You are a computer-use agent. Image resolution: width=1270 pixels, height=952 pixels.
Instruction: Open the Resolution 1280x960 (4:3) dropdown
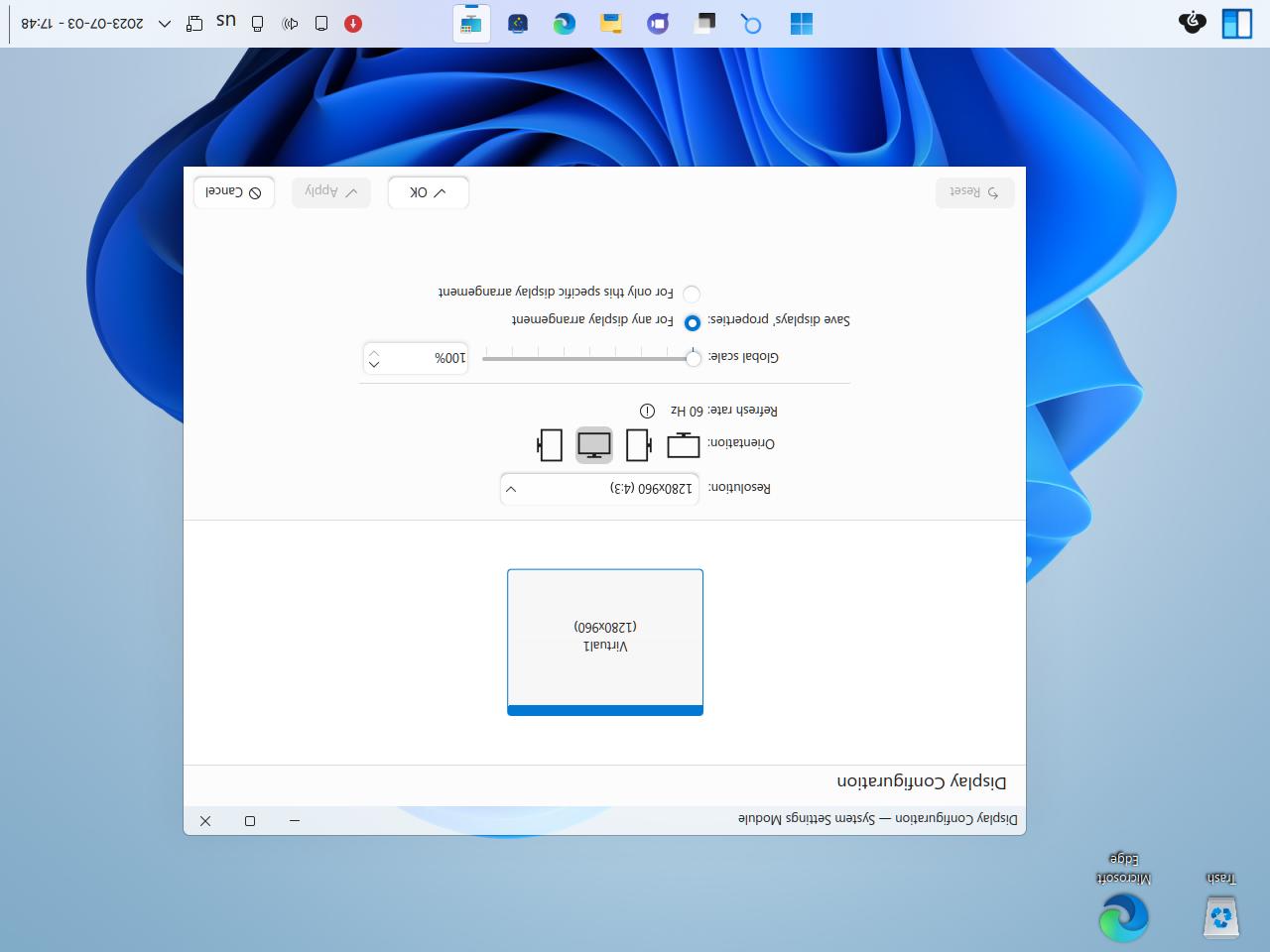(599, 489)
